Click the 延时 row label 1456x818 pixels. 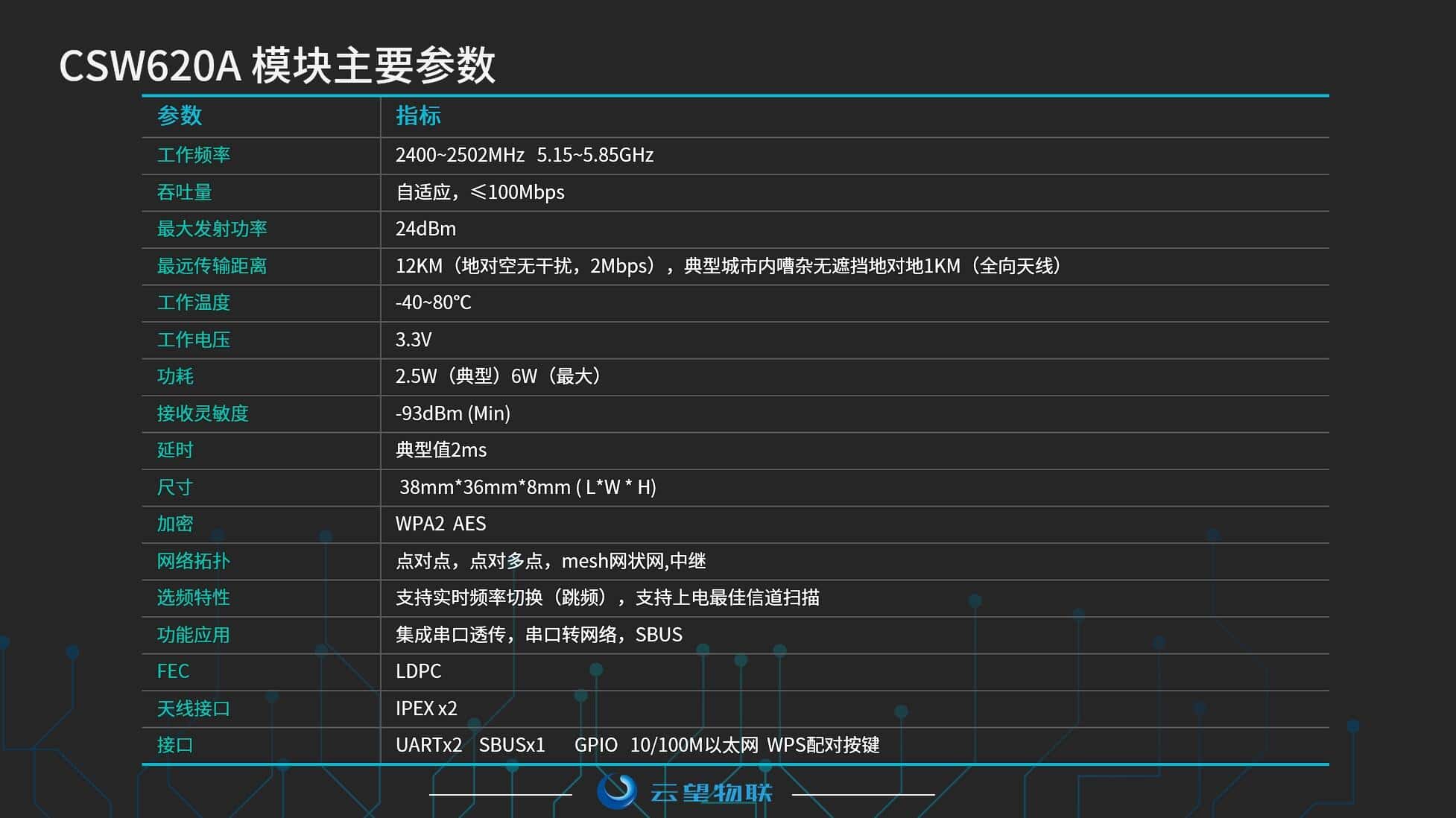[x=175, y=450]
